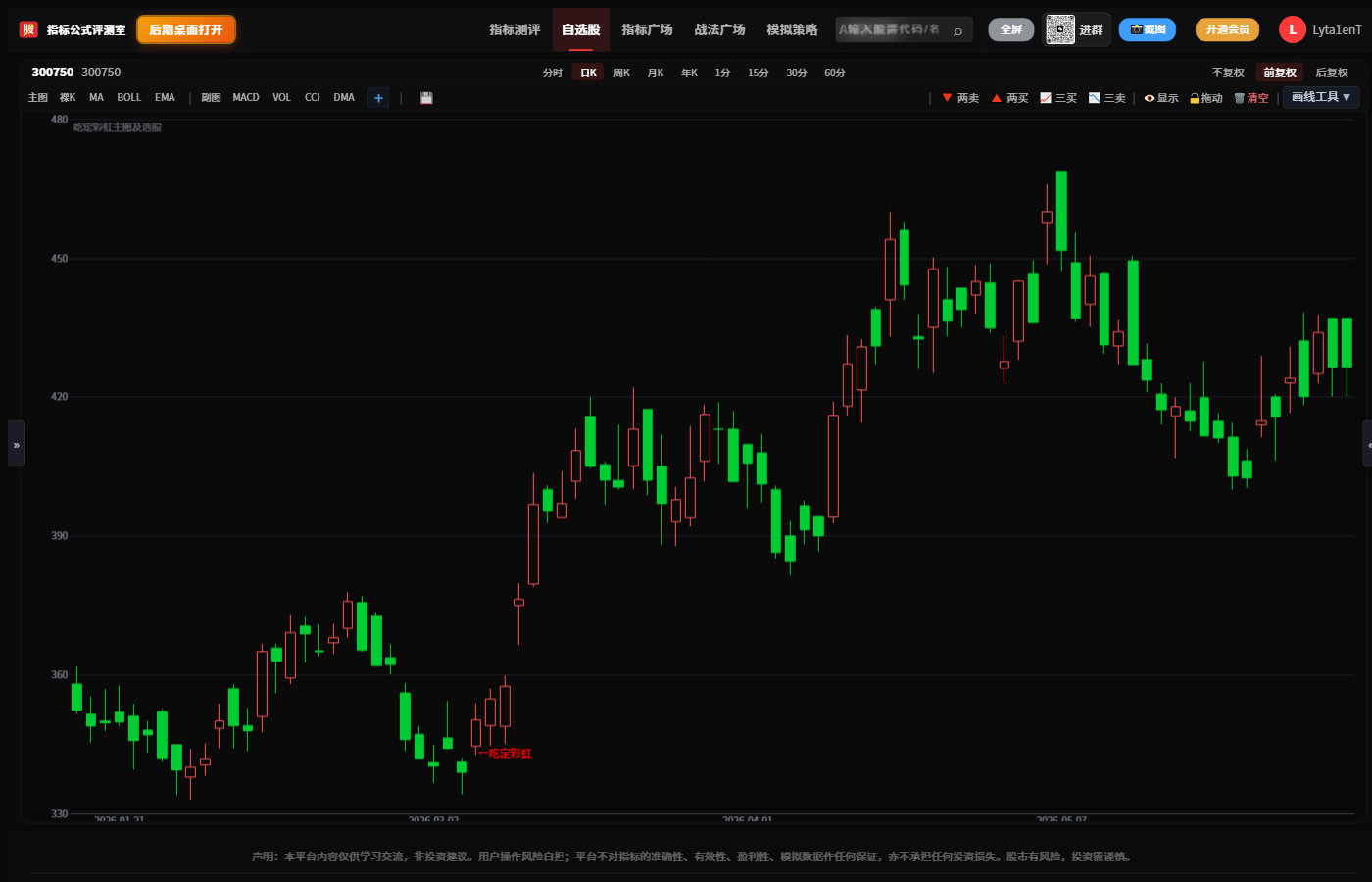This screenshot has height=882, width=1372.
Task: Click the search magnifier icon
Action: click(957, 30)
